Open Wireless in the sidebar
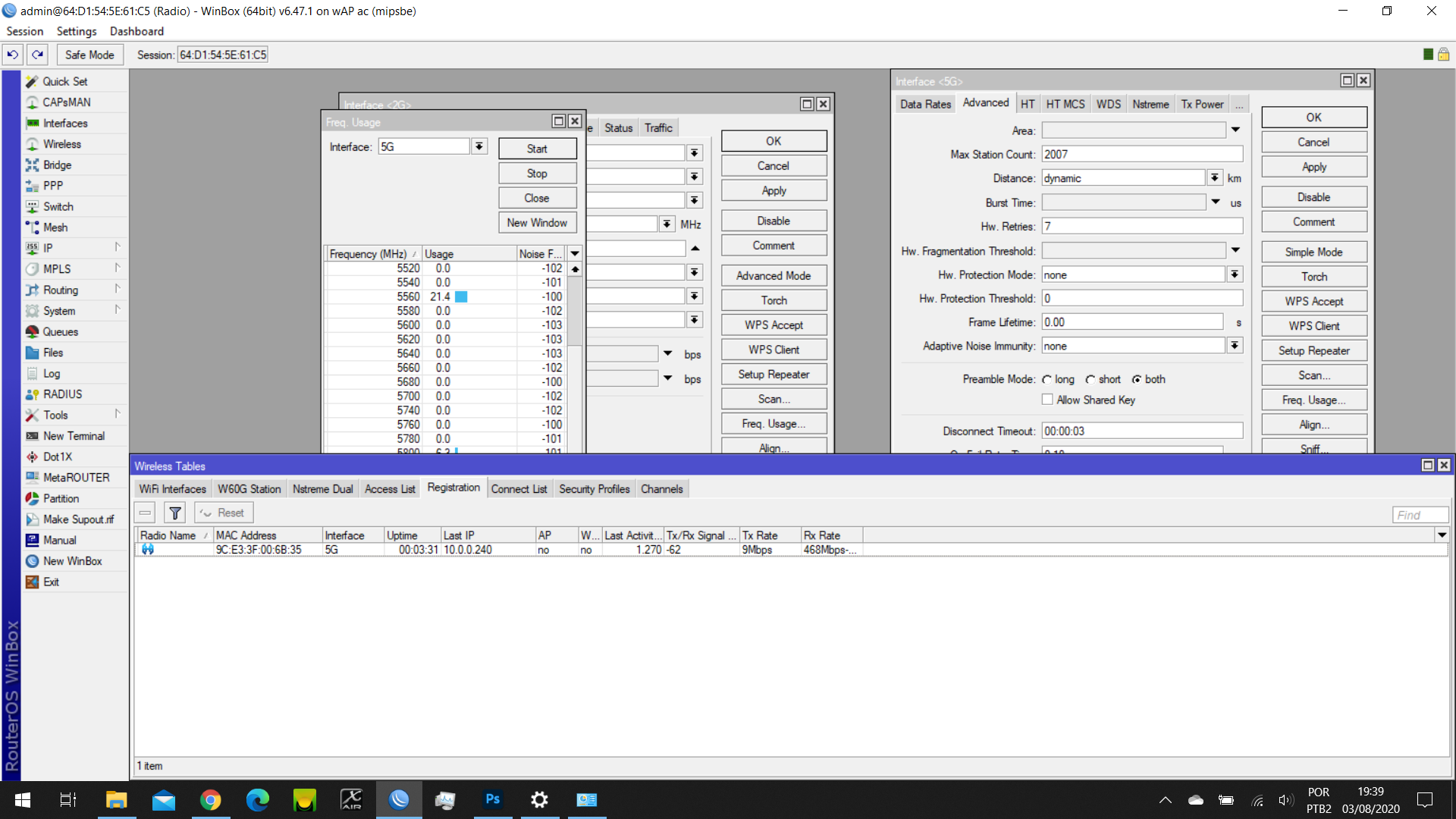1456x819 pixels. pos(62,144)
